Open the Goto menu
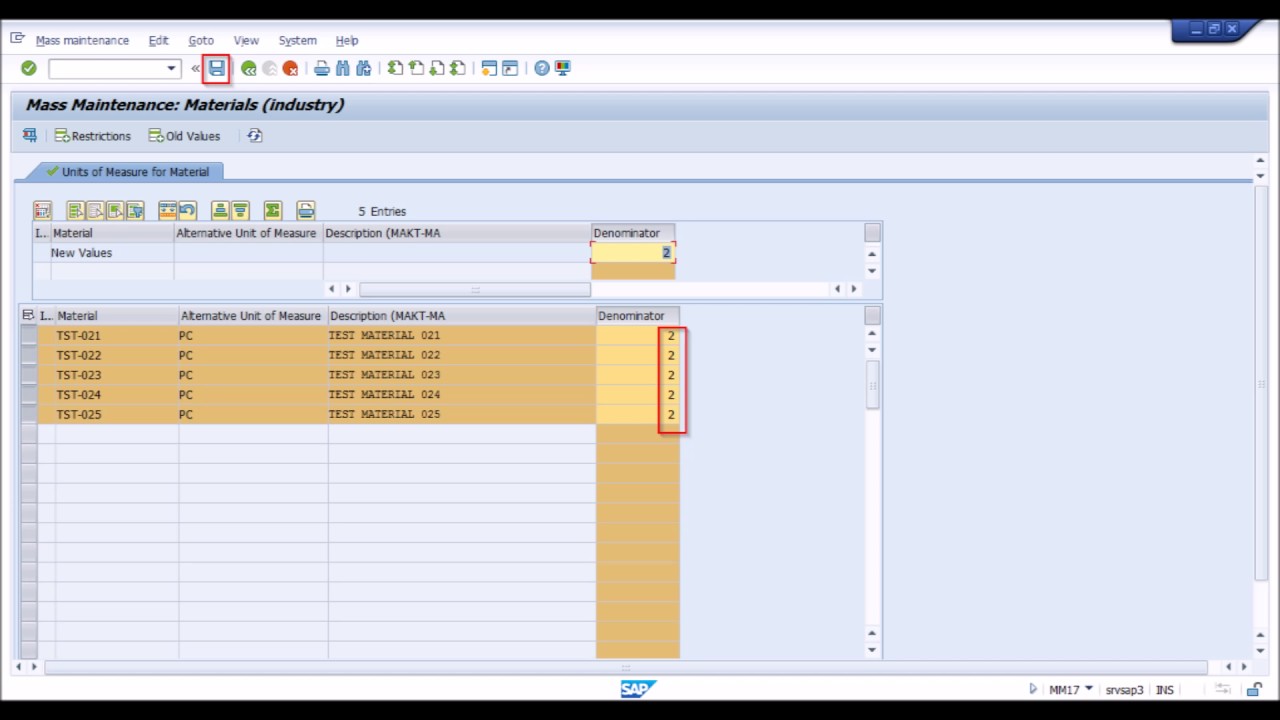 tap(201, 40)
